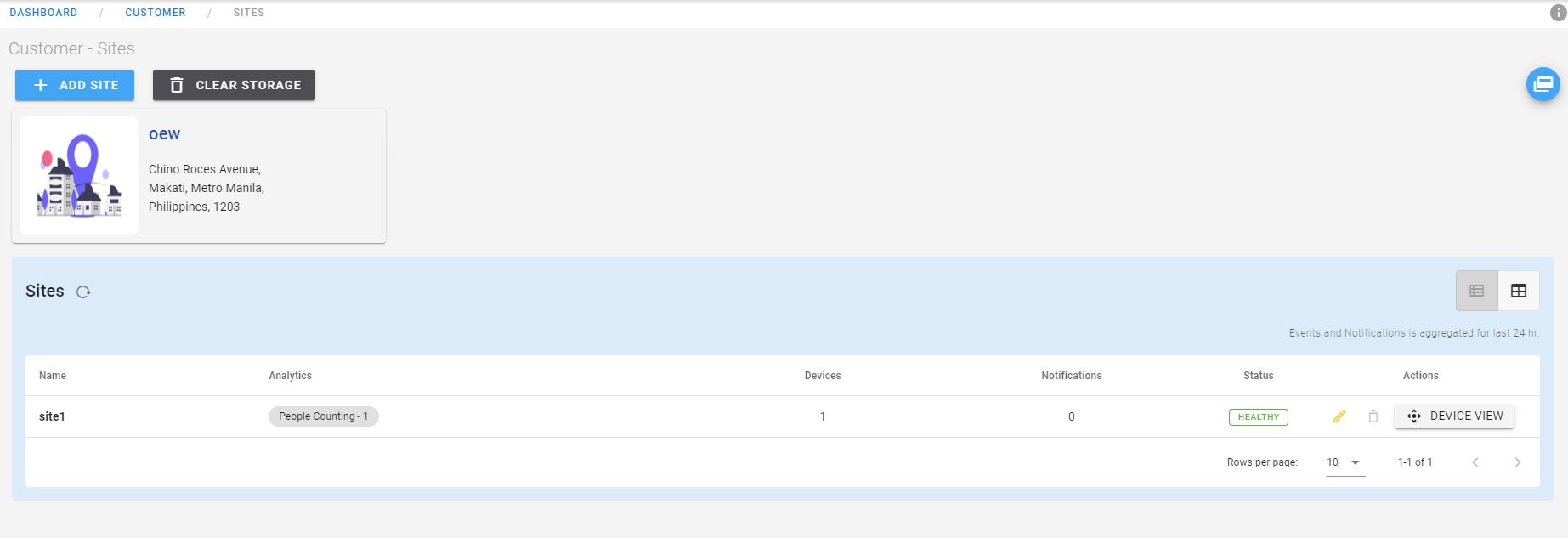Click the refresh icon next to Sites
The image size is (1568, 538).
pos(83,292)
